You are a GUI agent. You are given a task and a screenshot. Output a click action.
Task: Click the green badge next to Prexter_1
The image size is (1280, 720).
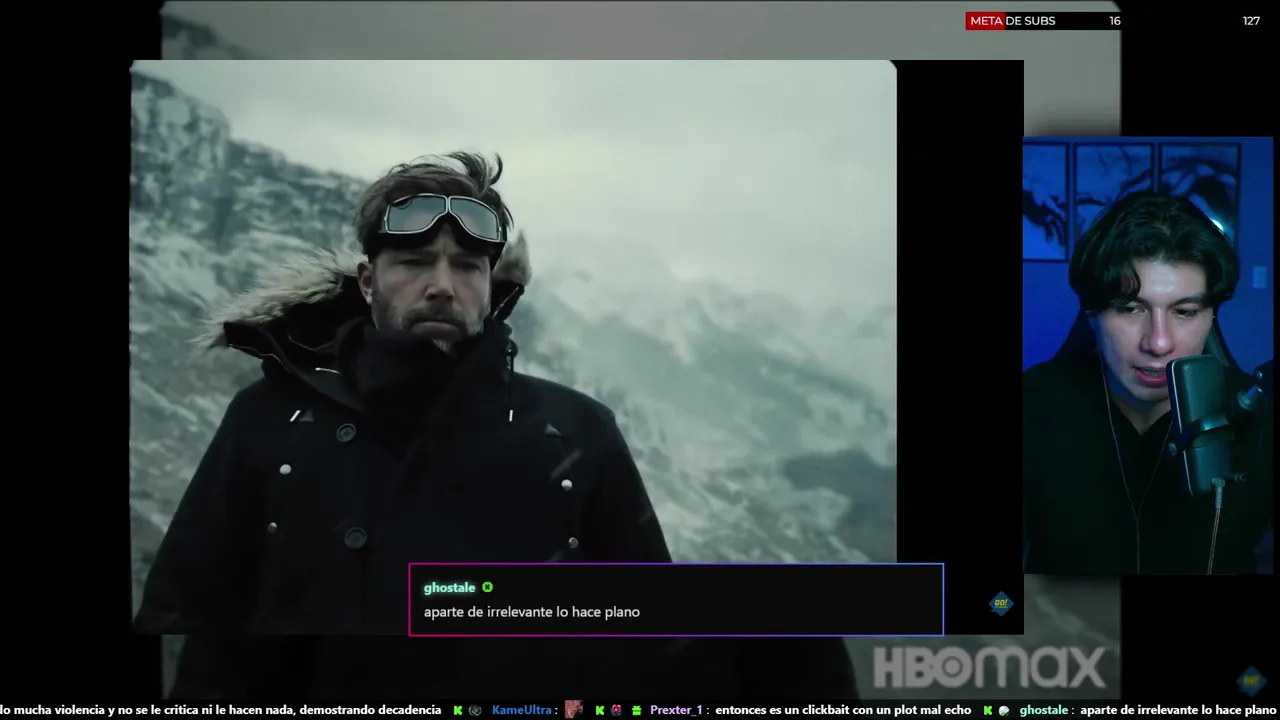[635, 710]
